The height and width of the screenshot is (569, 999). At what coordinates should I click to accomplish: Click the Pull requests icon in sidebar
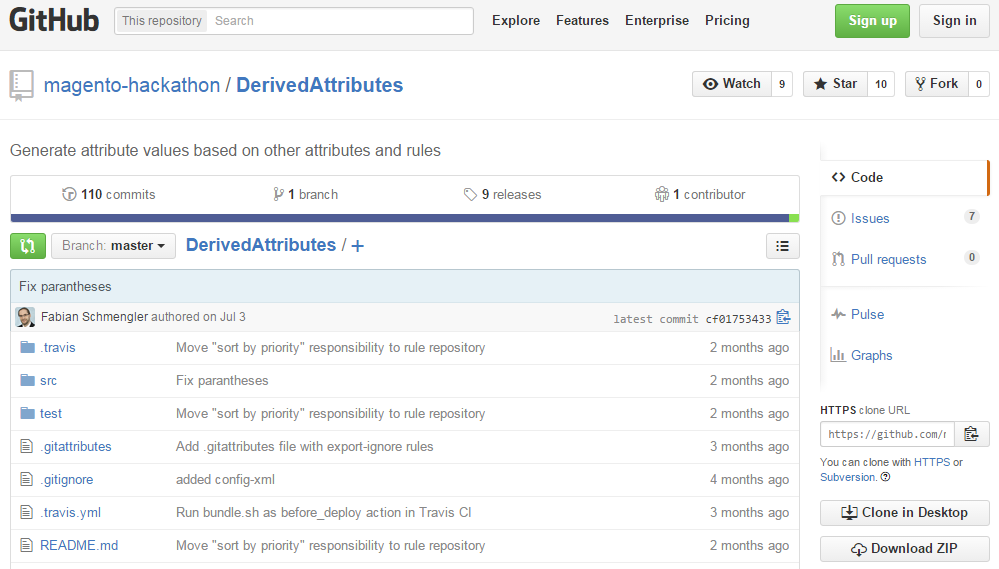(838, 259)
